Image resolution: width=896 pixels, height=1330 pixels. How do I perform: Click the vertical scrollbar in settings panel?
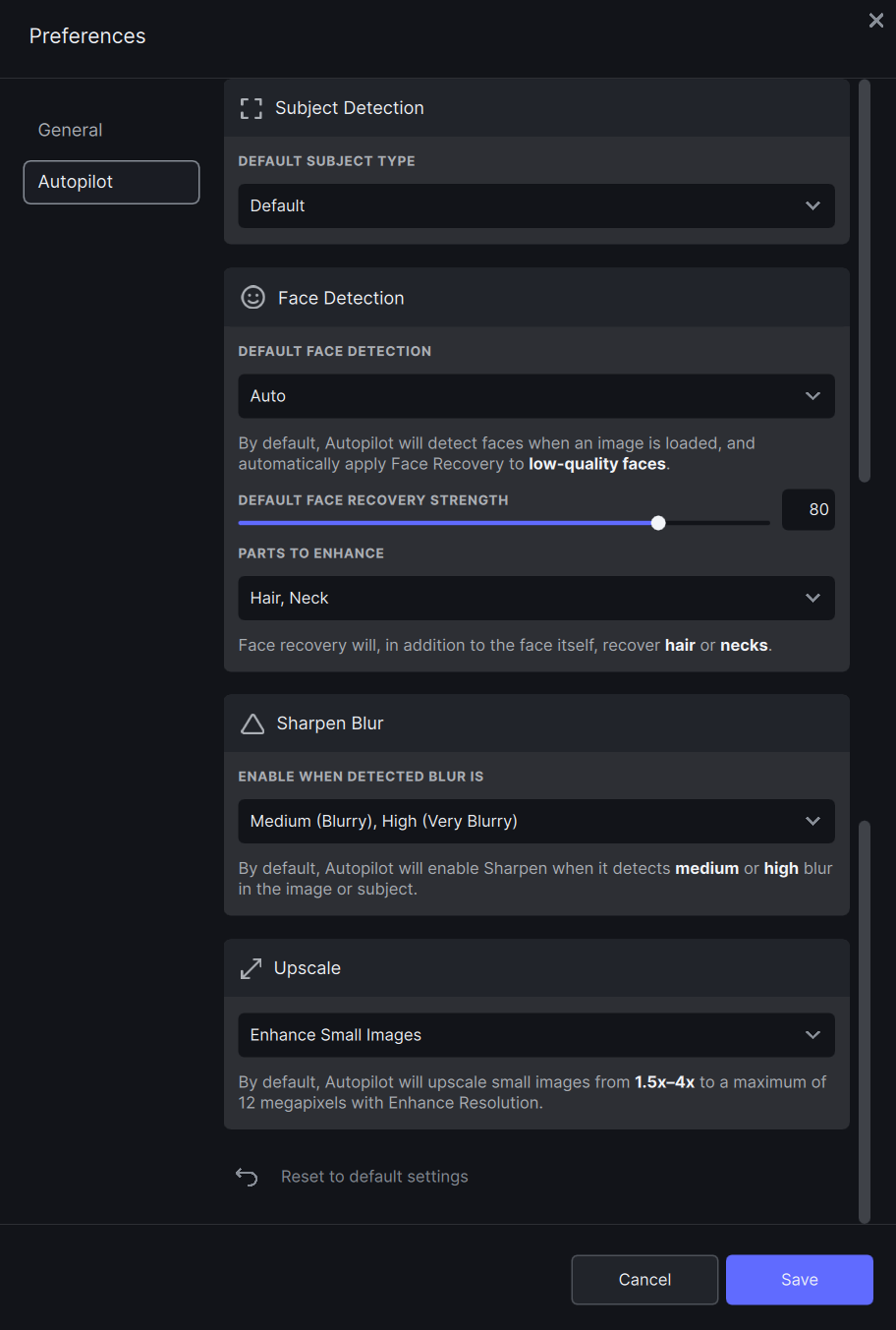click(x=865, y=280)
